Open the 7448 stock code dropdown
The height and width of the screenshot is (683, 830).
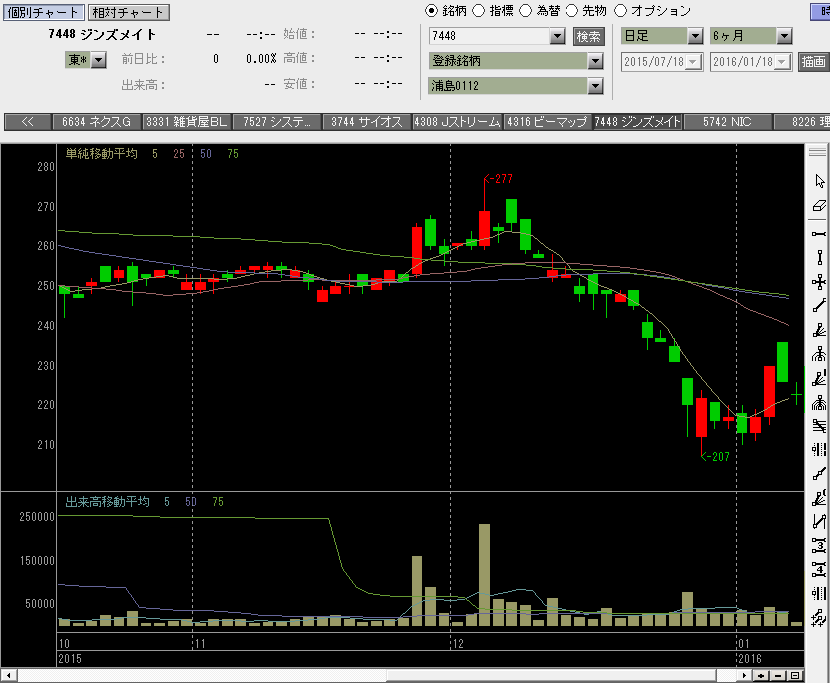[557, 36]
